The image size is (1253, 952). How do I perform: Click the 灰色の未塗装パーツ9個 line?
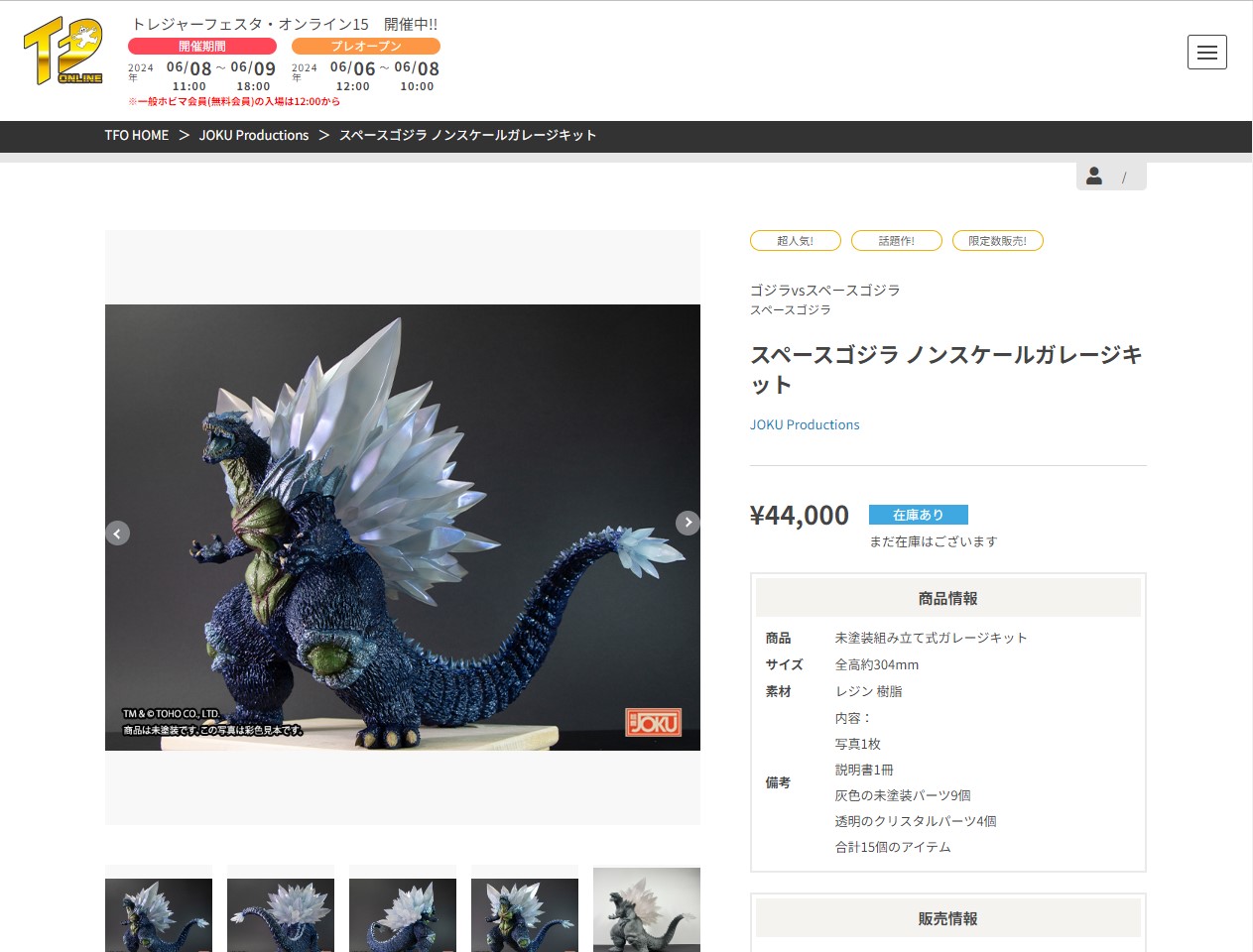(x=903, y=795)
